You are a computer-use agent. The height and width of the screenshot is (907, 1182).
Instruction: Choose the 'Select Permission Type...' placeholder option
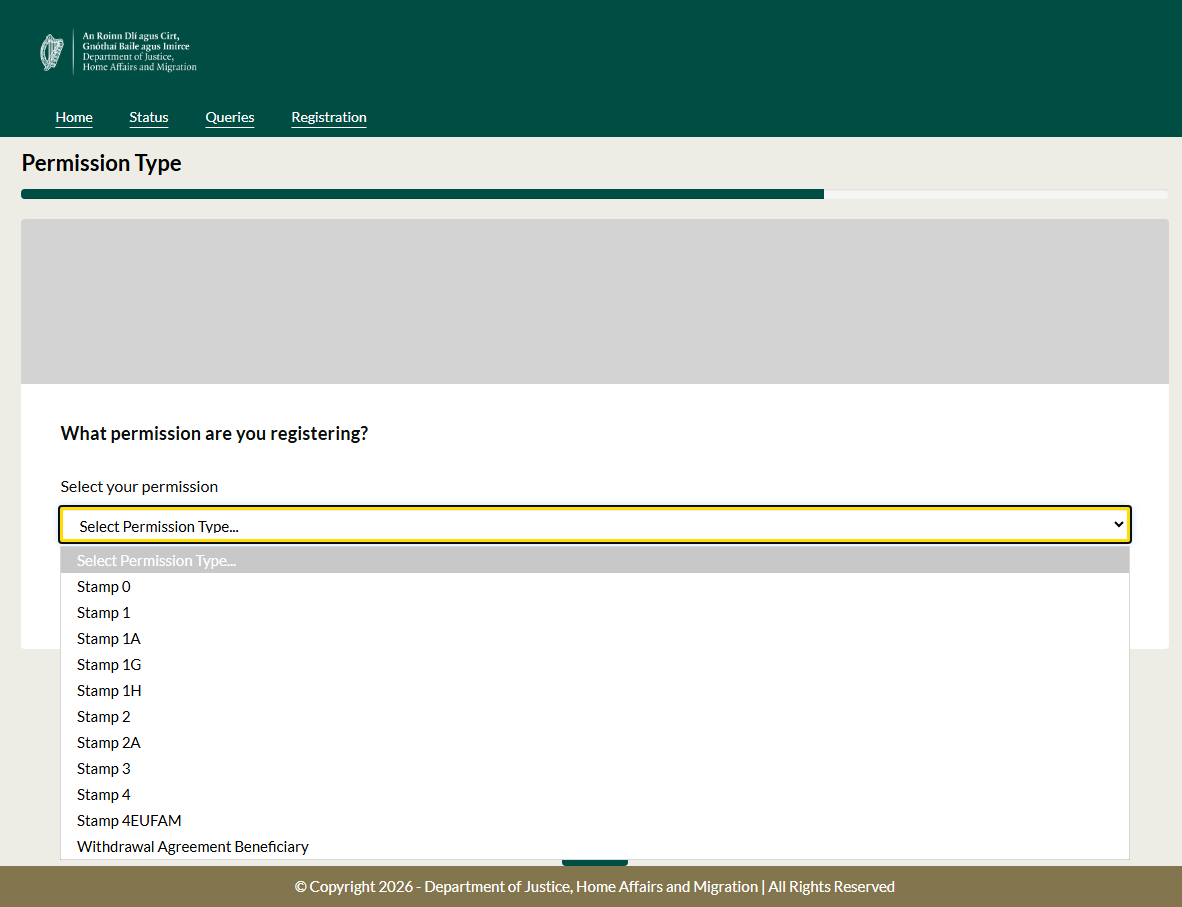pos(595,560)
